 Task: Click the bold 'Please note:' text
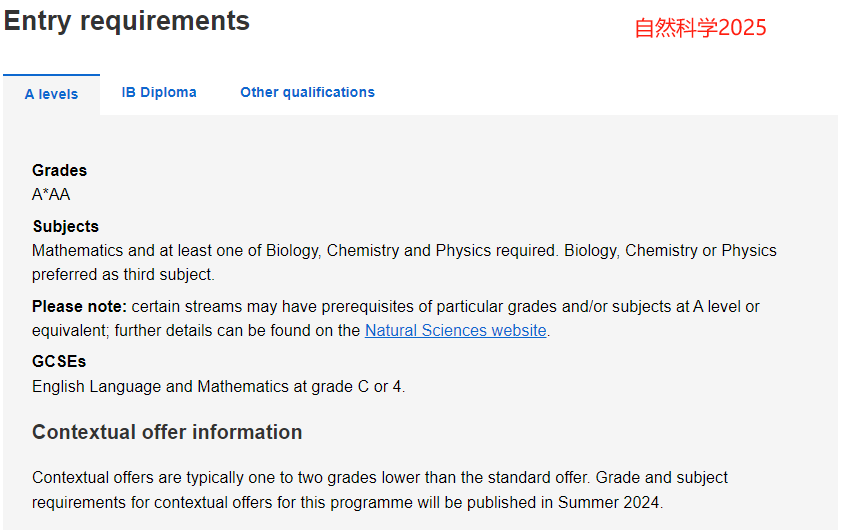pos(79,306)
